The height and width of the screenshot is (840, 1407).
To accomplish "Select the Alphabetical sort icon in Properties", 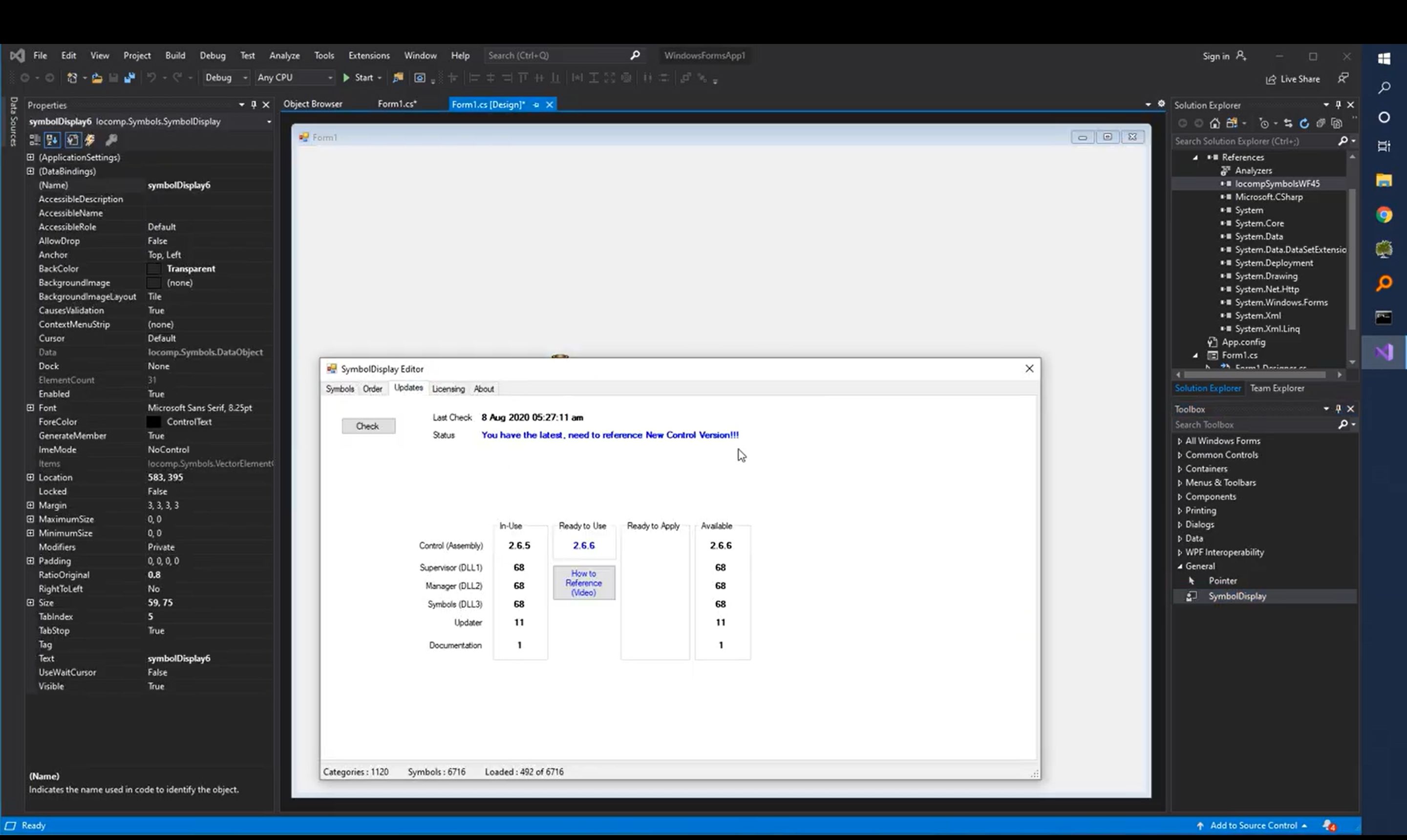I will point(52,140).
